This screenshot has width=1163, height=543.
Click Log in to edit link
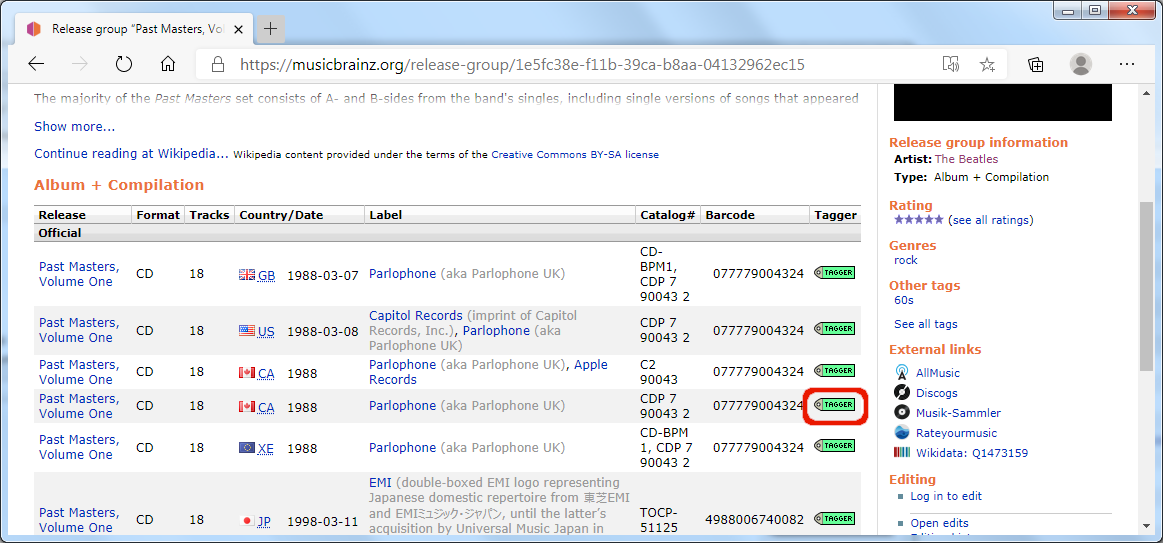(946, 496)
